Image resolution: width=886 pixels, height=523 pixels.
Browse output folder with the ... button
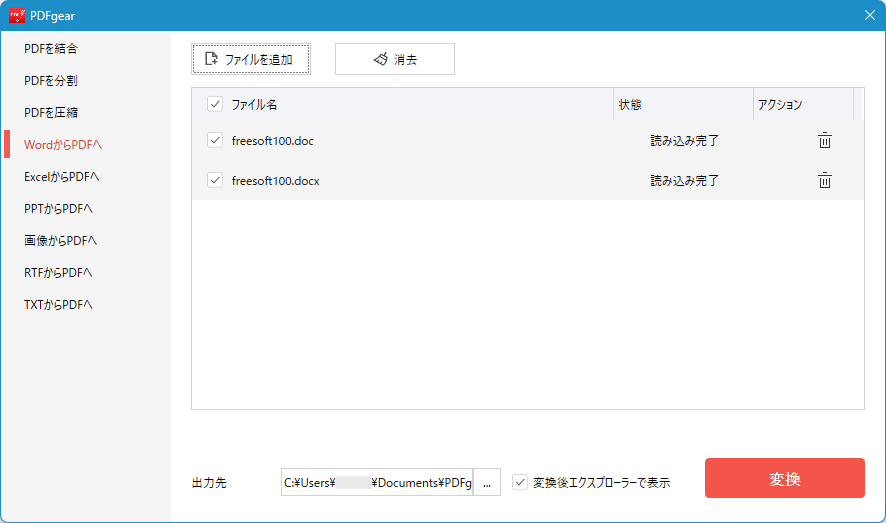[x=487, y=482]
